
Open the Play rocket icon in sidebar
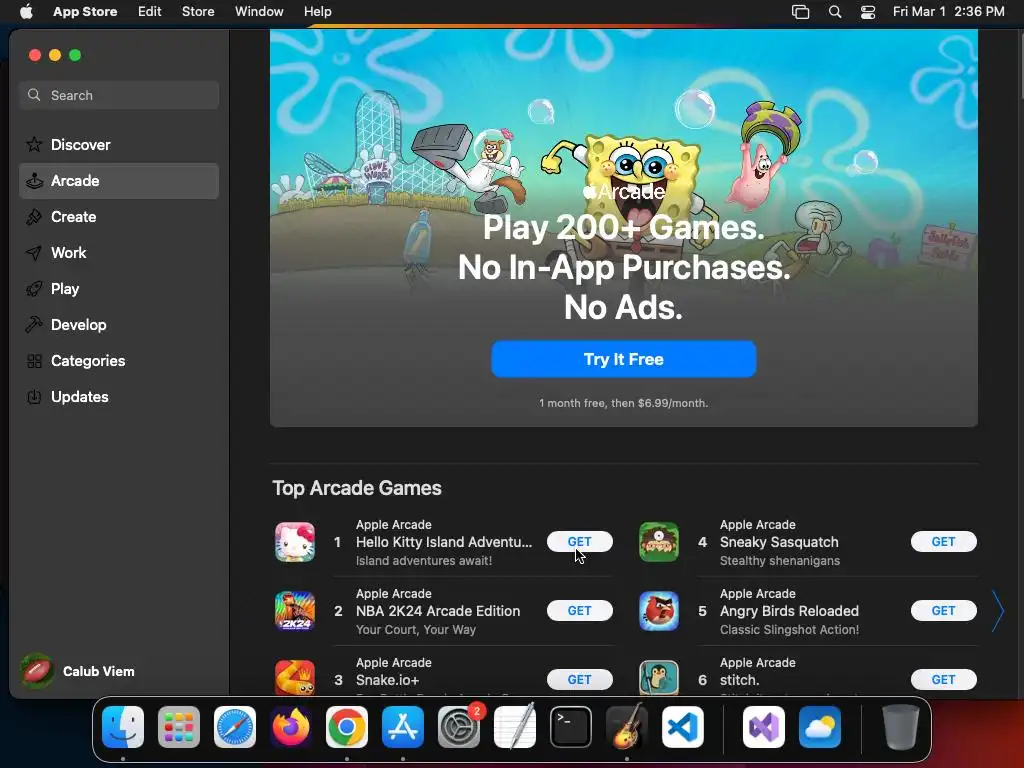tap(34, 289)
